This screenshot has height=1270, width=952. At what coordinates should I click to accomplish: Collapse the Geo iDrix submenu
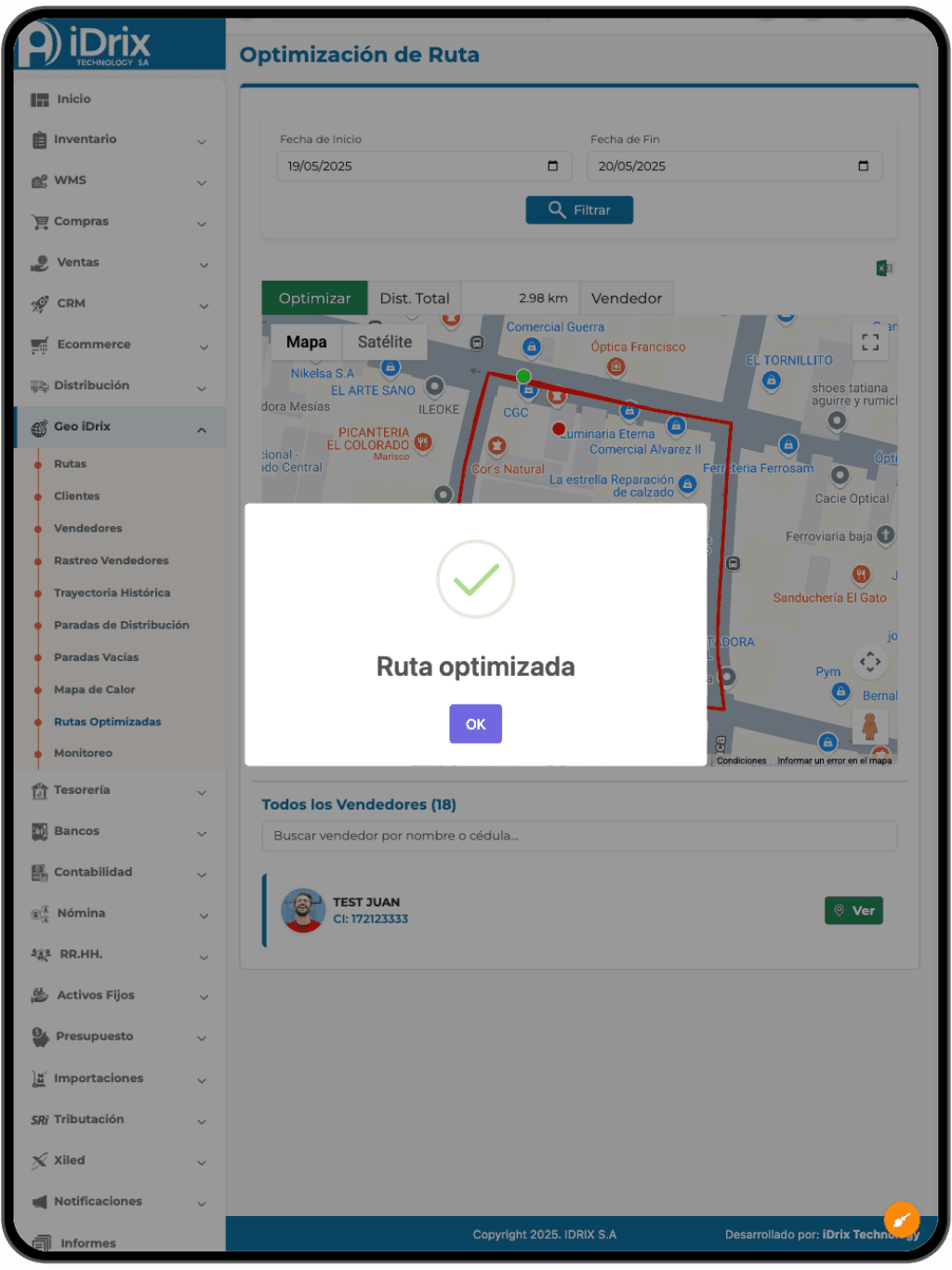(x=202, y=429)
